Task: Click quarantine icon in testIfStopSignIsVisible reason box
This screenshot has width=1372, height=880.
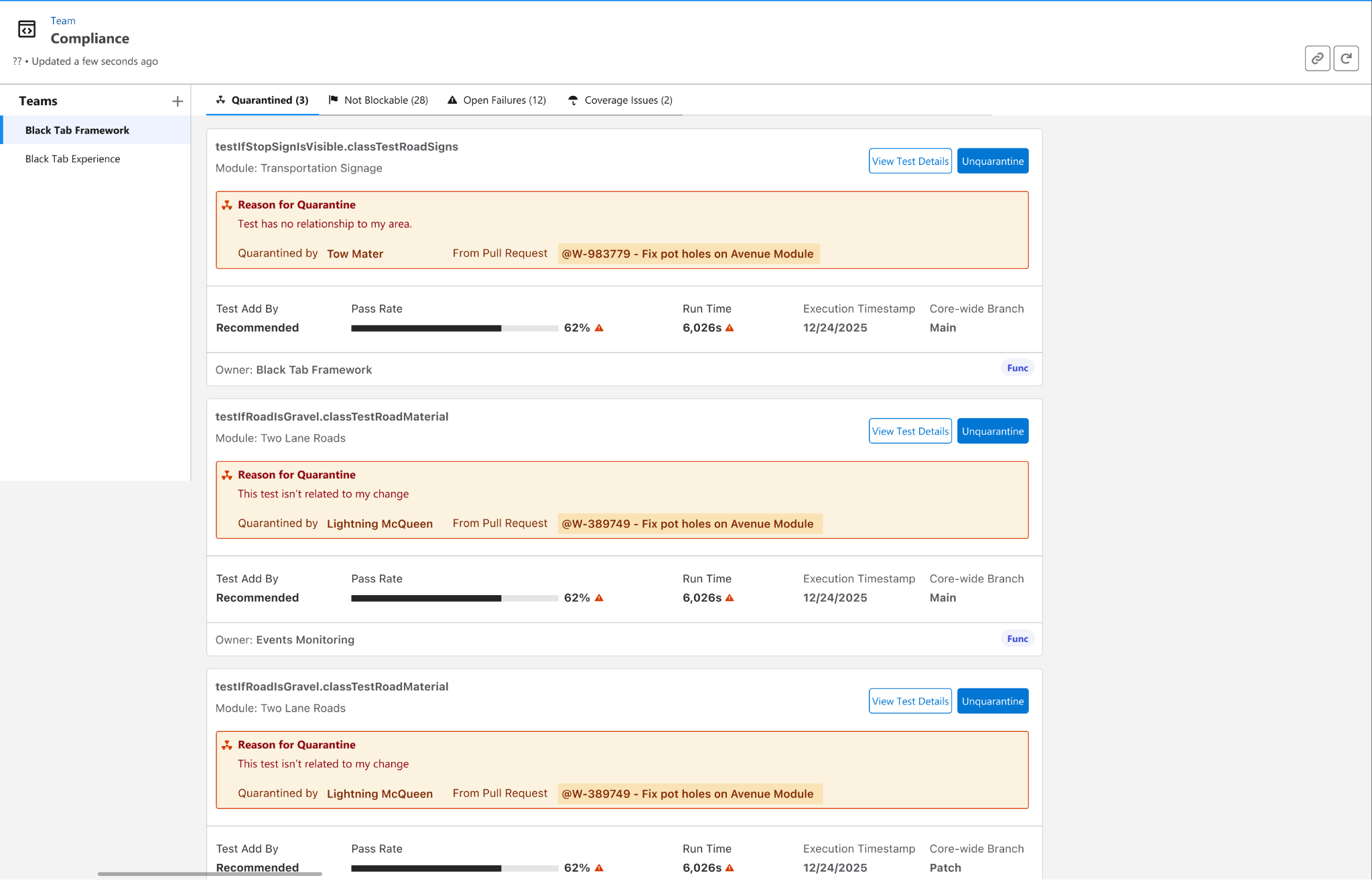Action: (x=227, y=205)
